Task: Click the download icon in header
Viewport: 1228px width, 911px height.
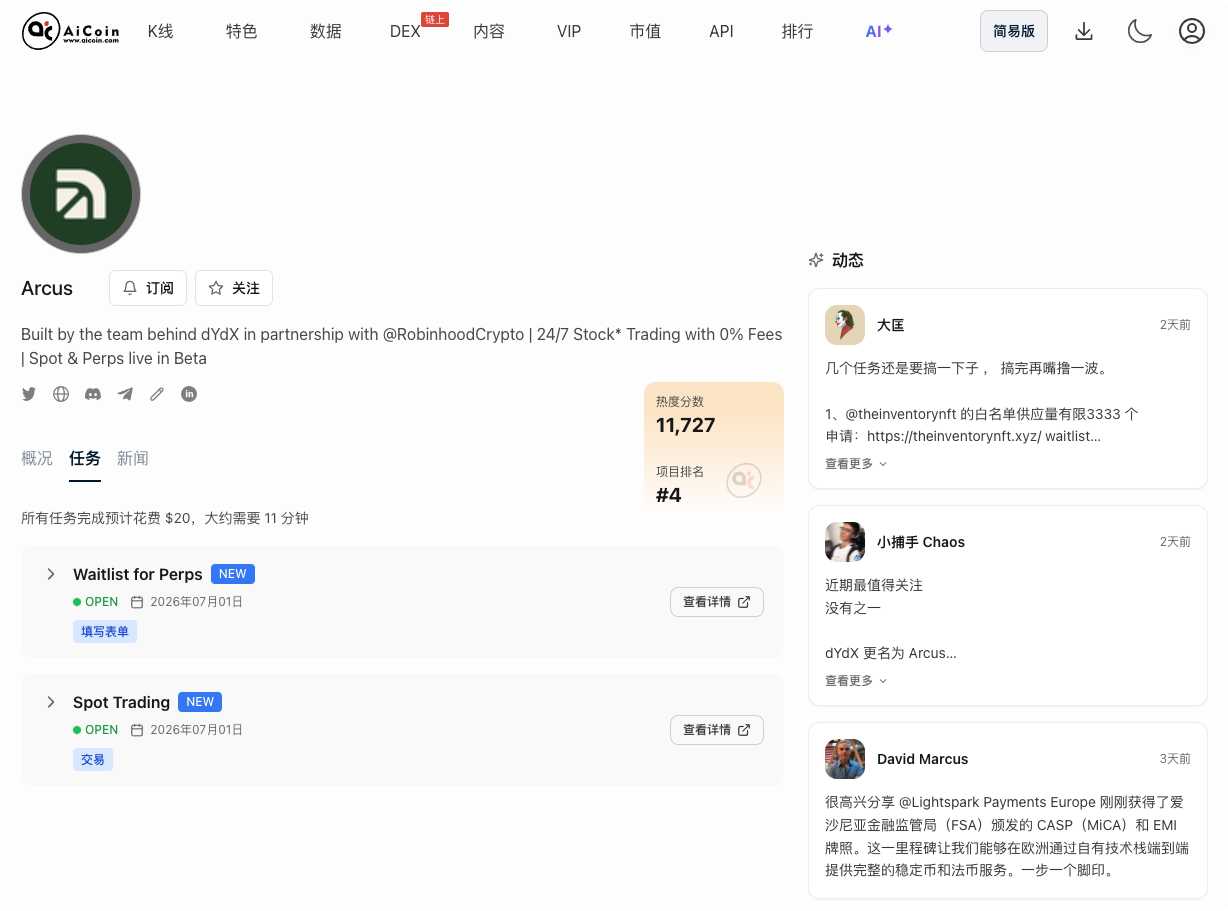Action: (1084, 32)
